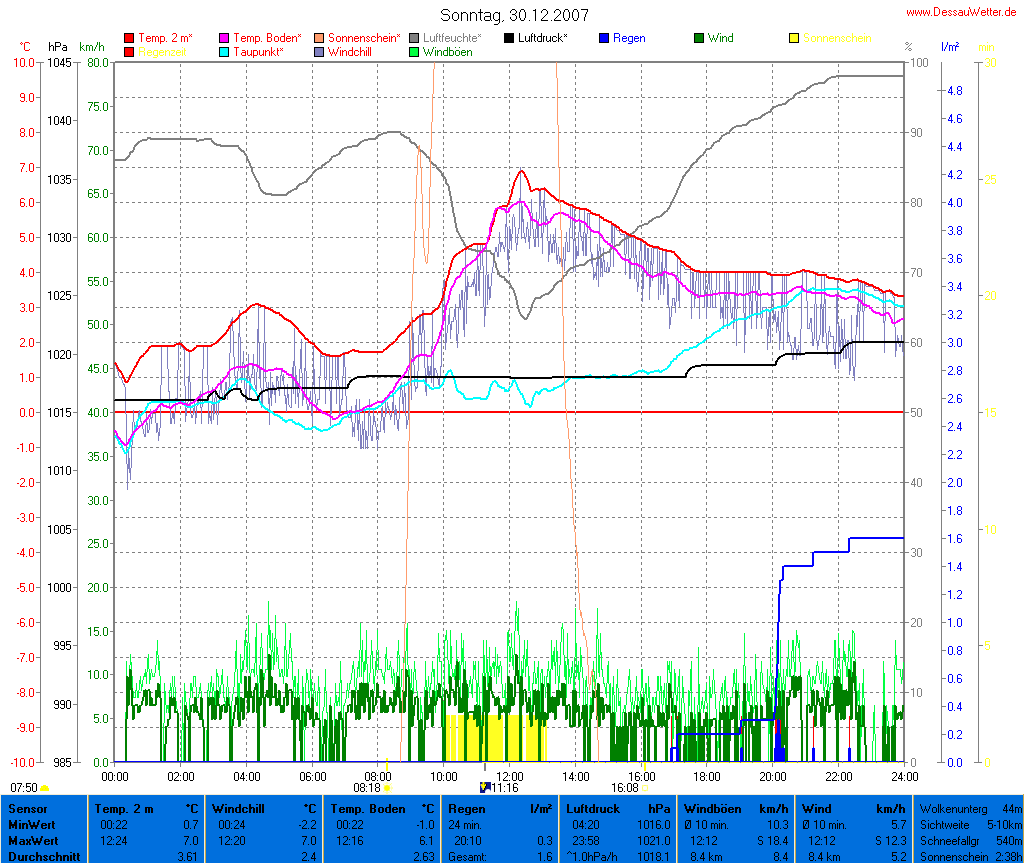Click the Durchschnitt row label
This screenshot has width=1024, height=863.
(43, 857)
